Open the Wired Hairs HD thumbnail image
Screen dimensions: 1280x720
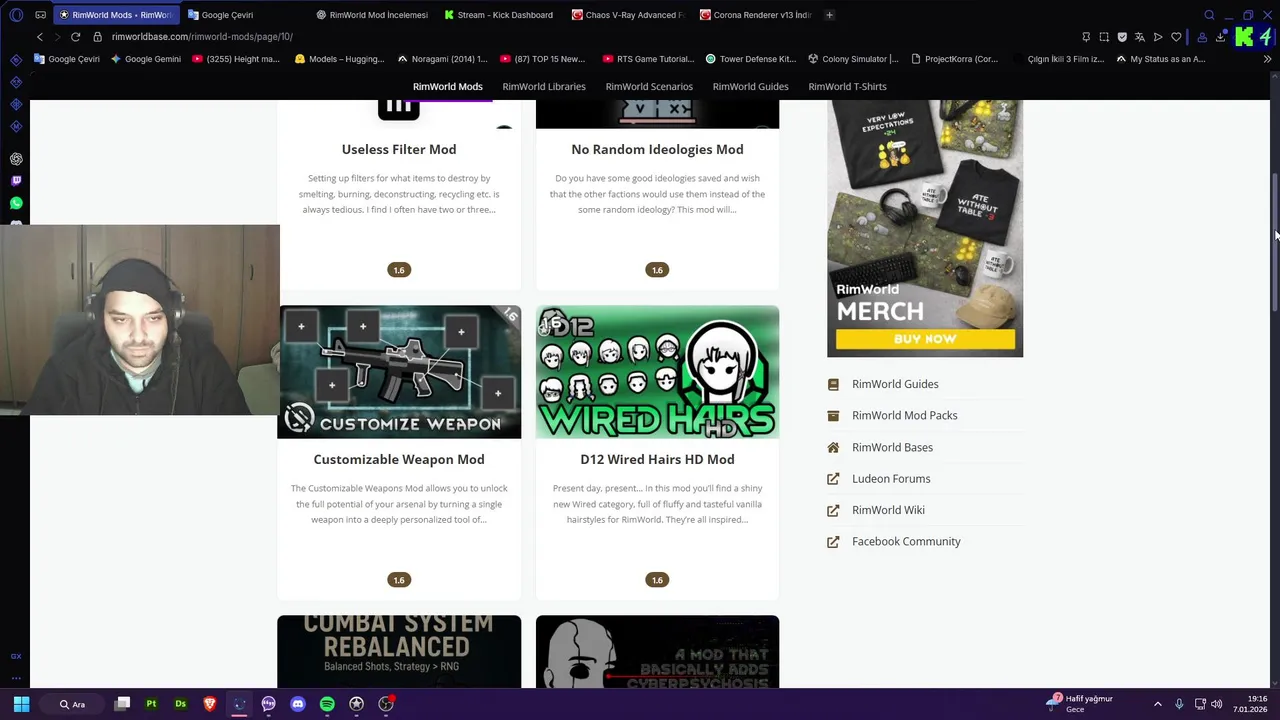pos(657,372)
